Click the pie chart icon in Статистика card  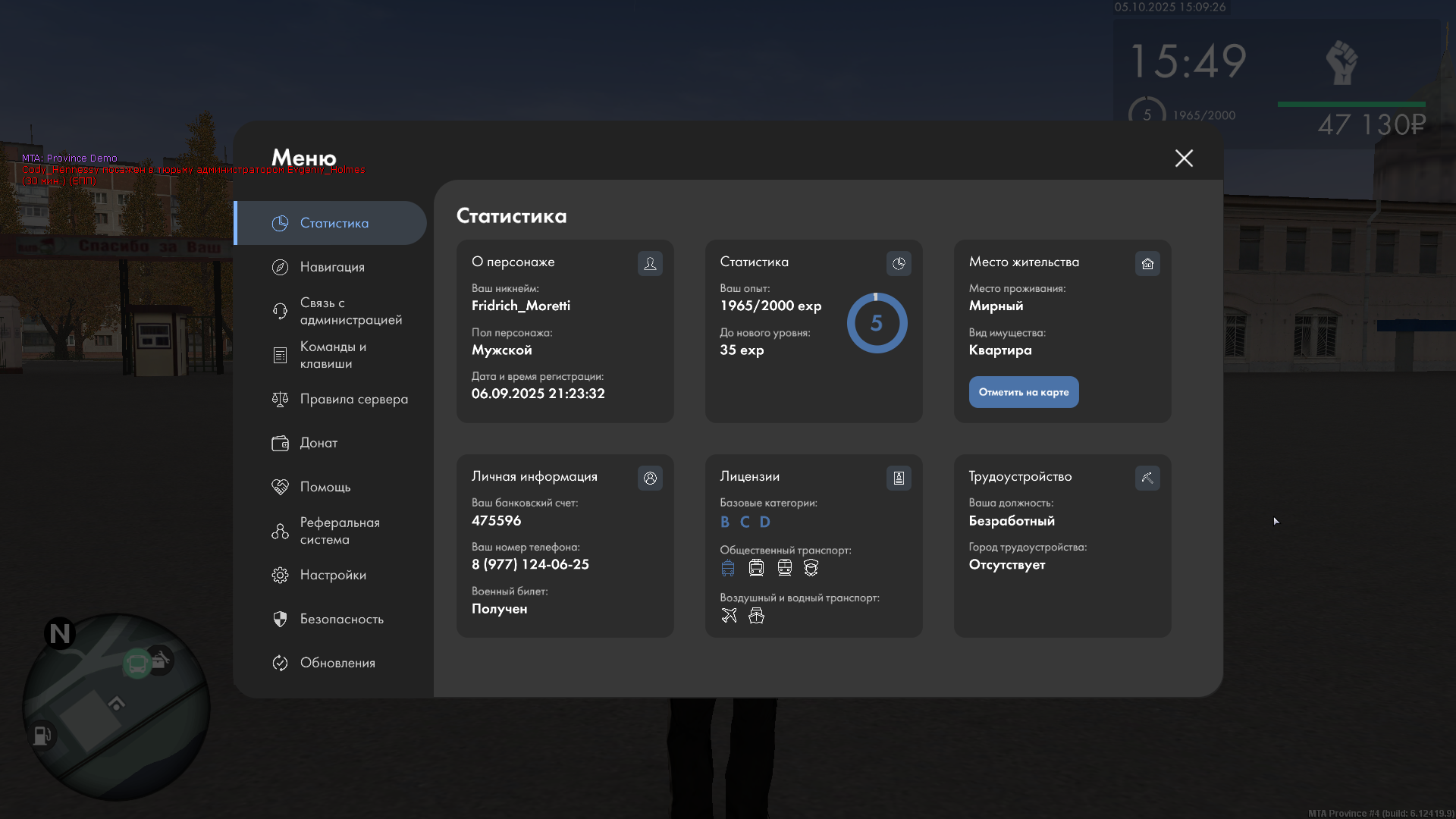click(x=899, y=264)
